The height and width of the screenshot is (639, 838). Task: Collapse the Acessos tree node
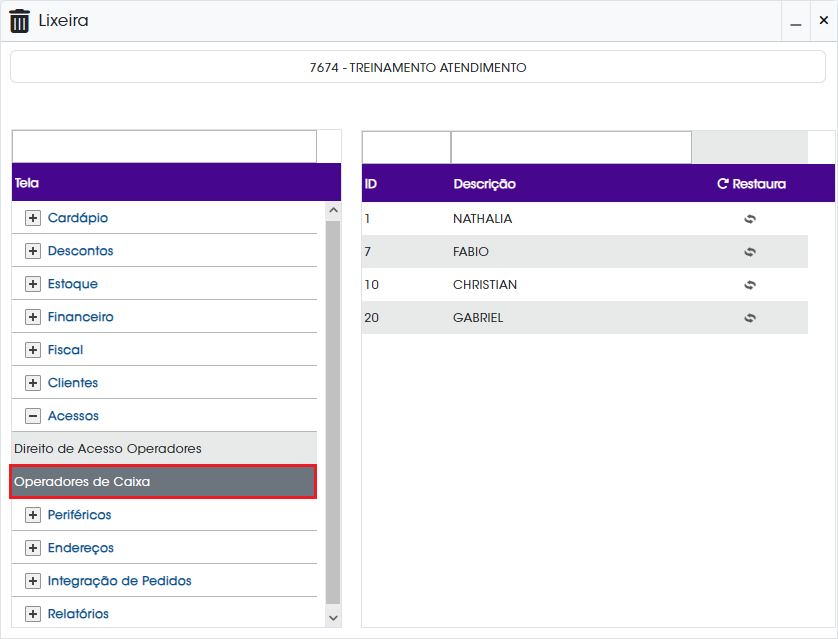pyautogui.click(x=33, y=416)
